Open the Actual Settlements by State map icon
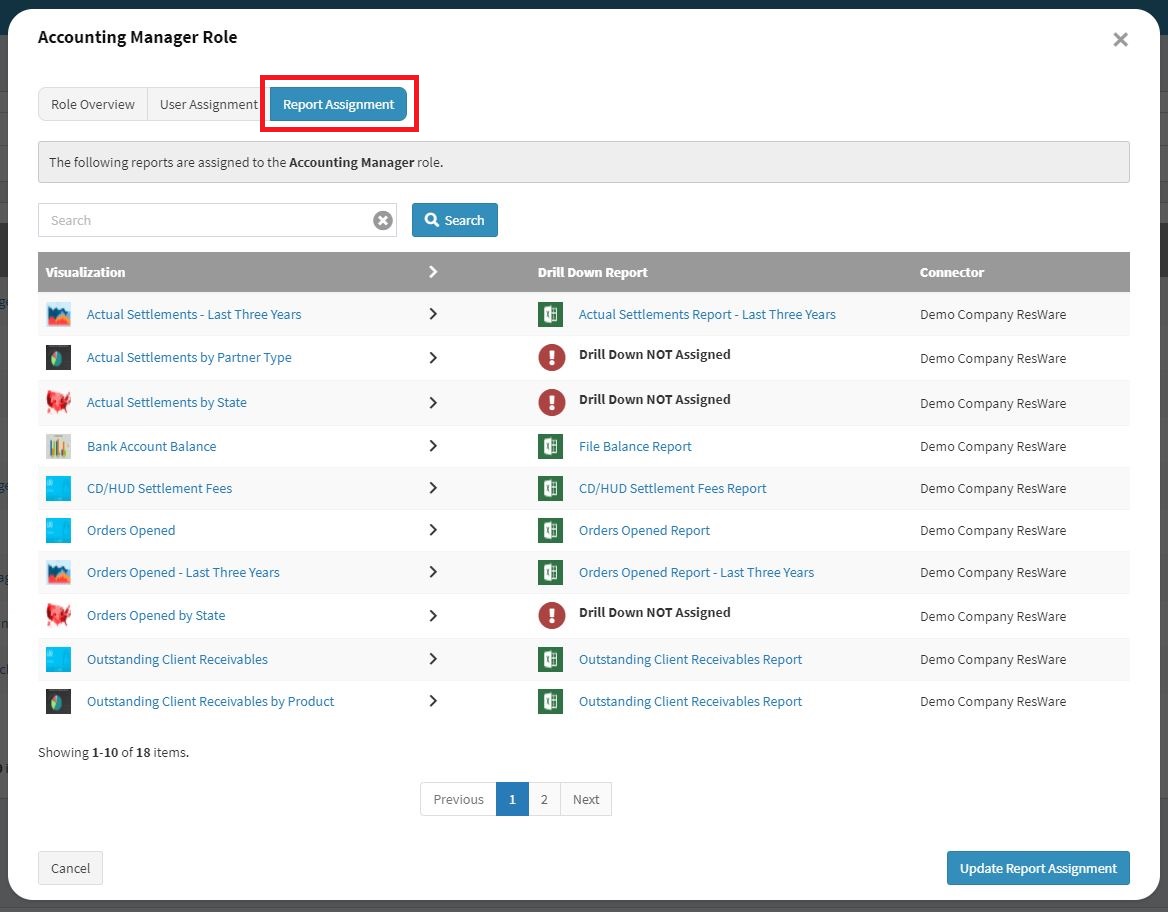1168x912 pixels. [57, 403]
